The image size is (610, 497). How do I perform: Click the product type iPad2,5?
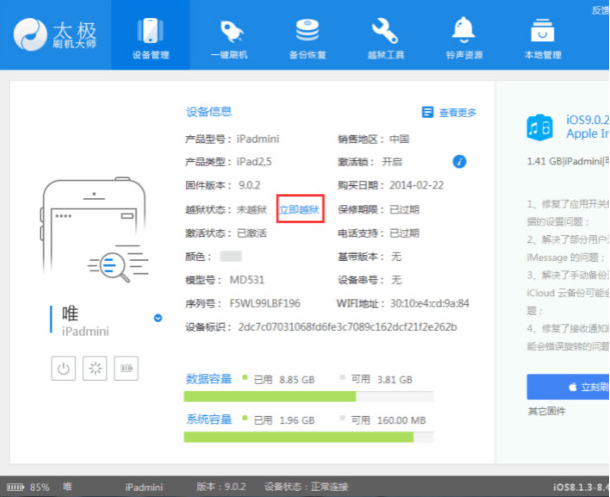[x=254, y=161]
